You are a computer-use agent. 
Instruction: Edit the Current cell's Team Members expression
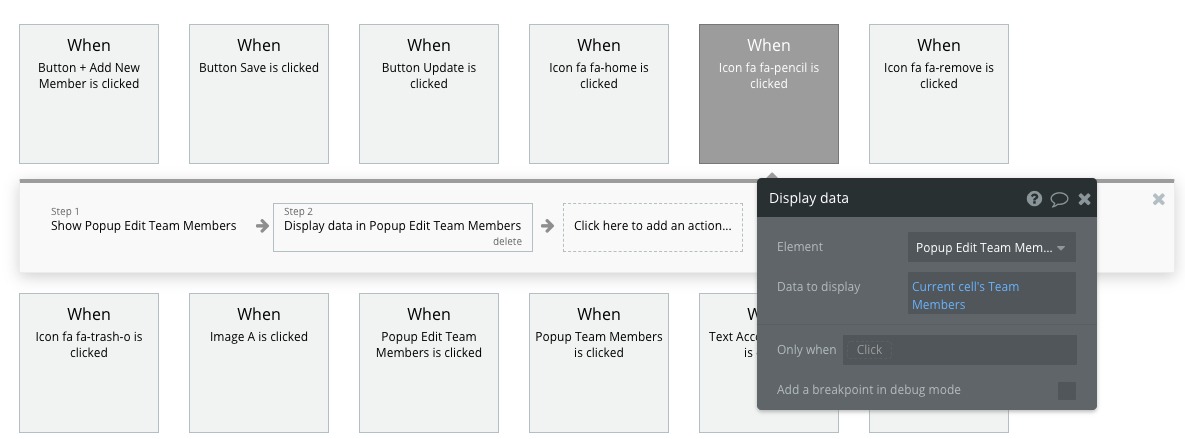click(991, 295)
